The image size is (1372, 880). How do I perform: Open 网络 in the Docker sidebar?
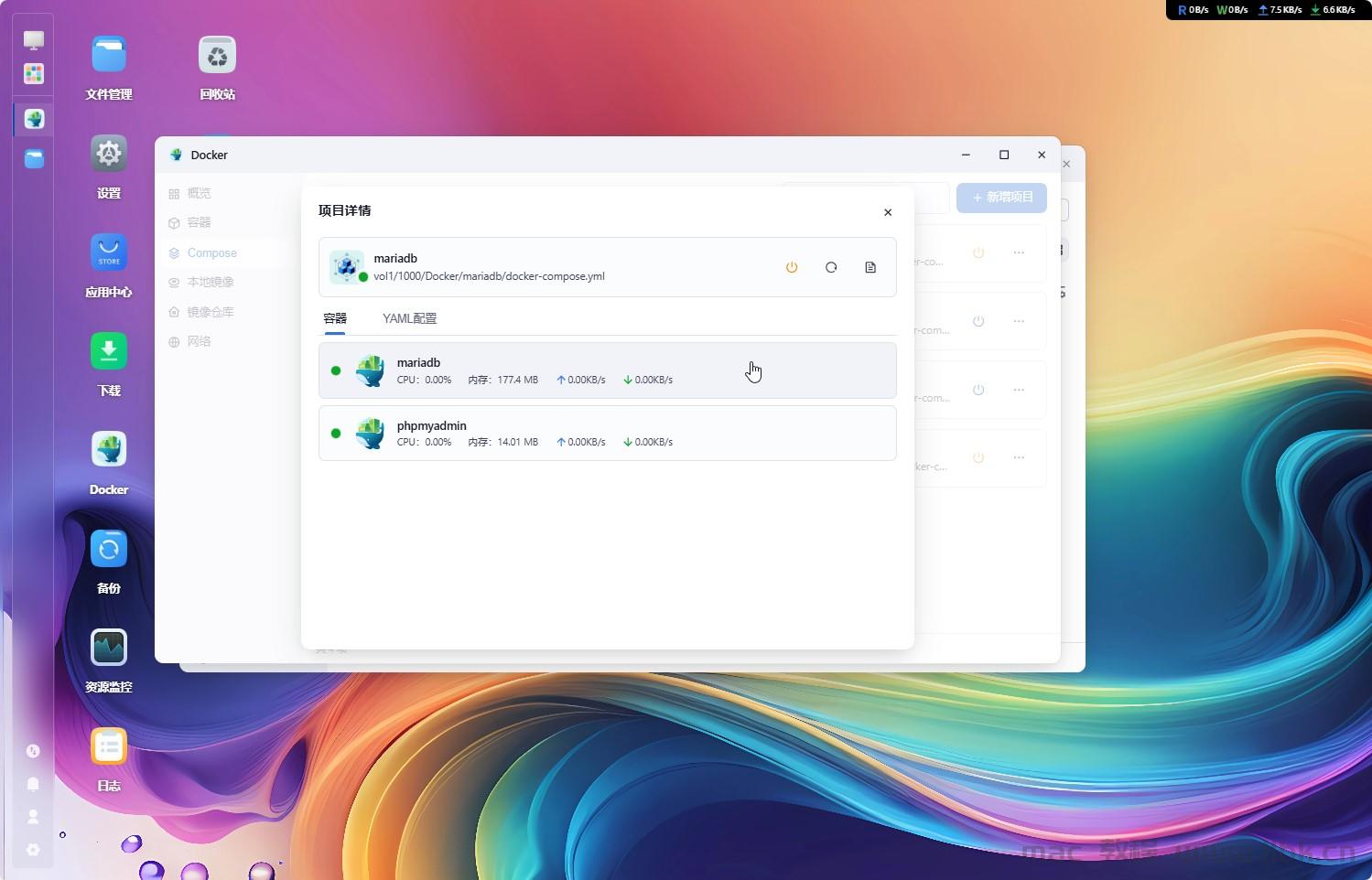[199, 341]
